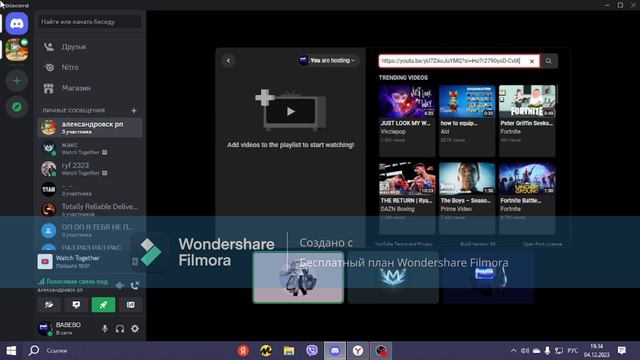Clear the URL field with X
The height and width of the screenshot is (360, 640).
pyautogui.click(x=532, y=61)
